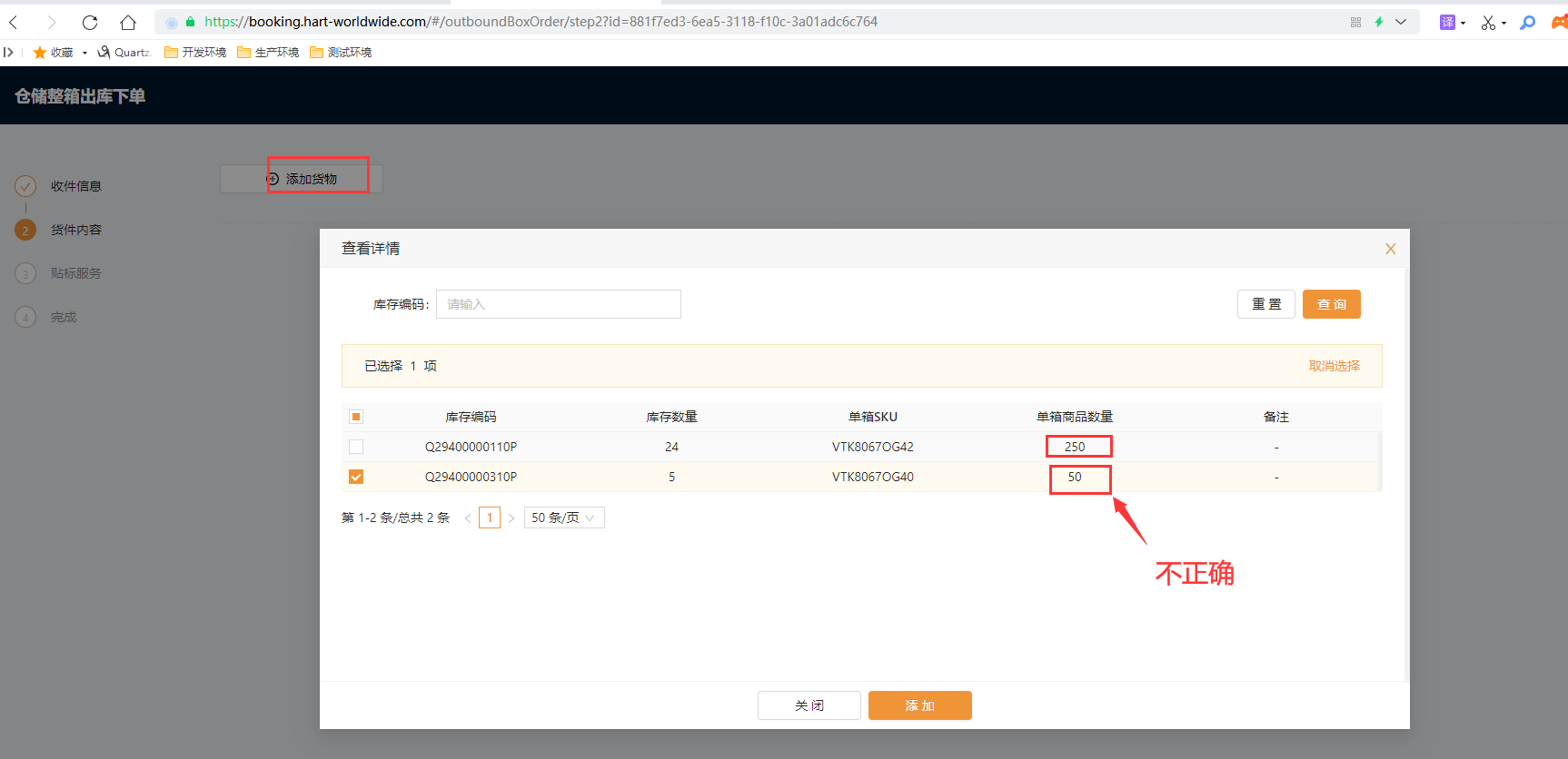Click the orange 查询 search button
The height and width of the screenshot is (759, 1568).
[1331, 304]
